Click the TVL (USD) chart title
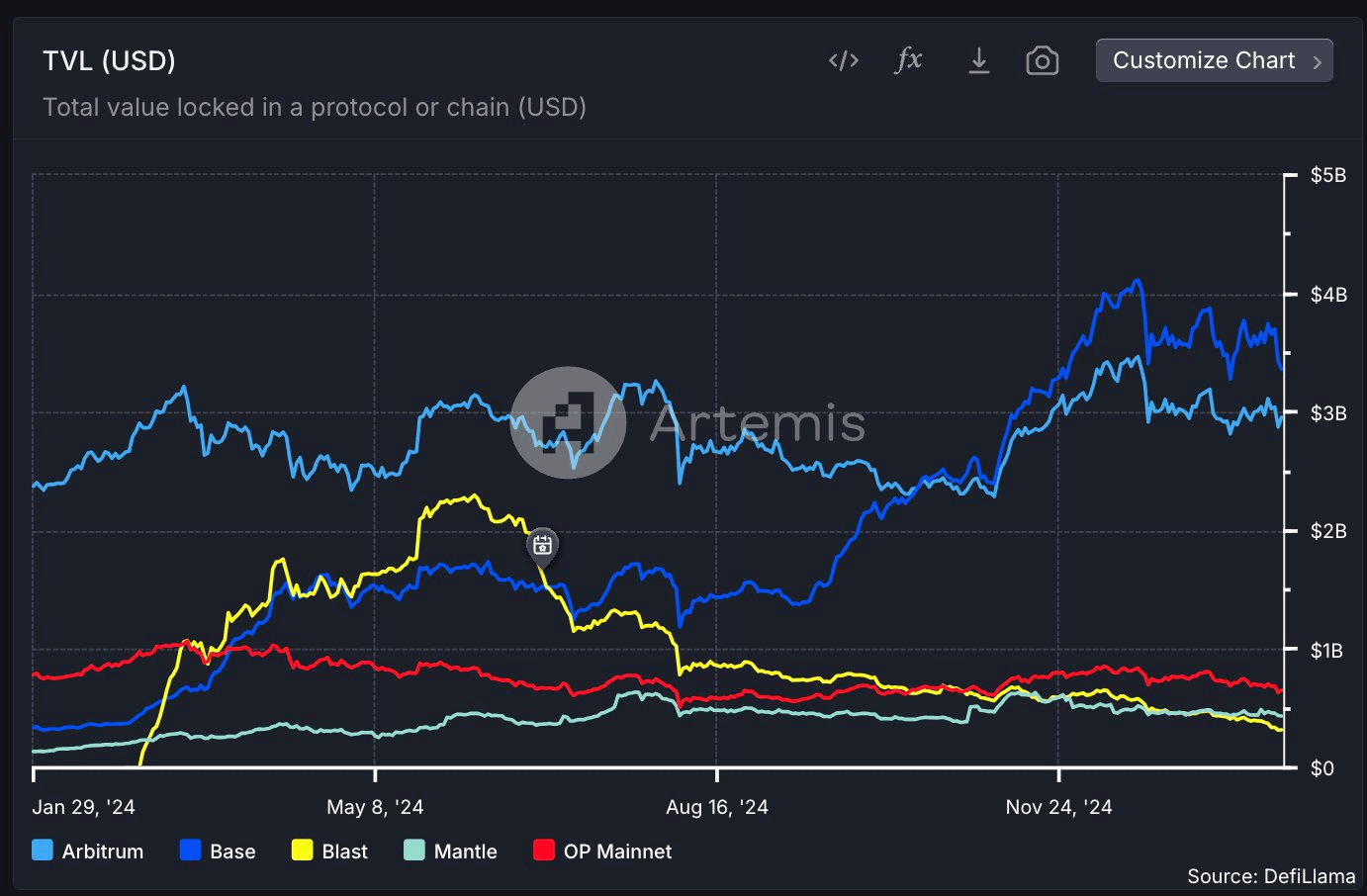This screenshot has height=896, width=1367. coord(109,61)
